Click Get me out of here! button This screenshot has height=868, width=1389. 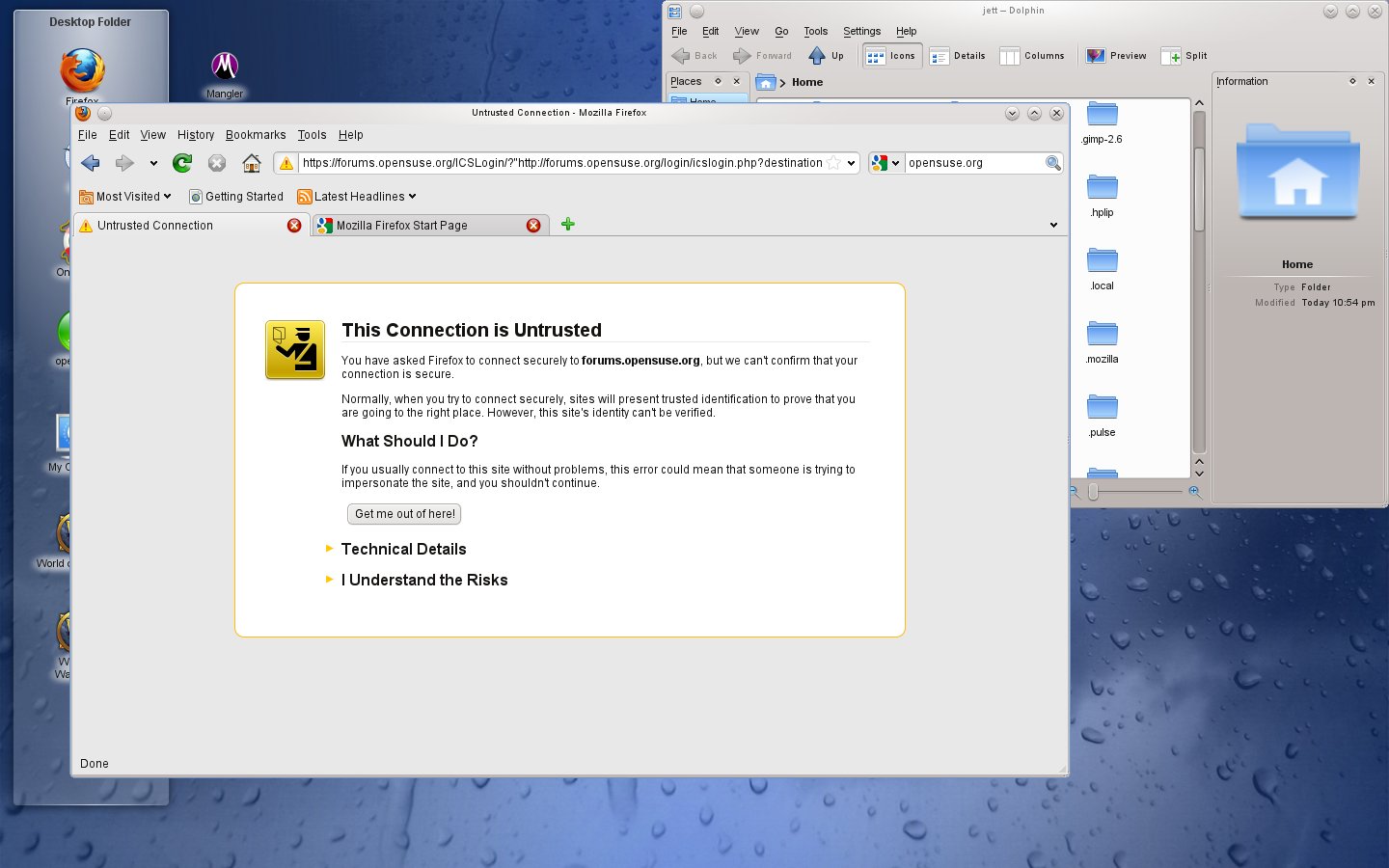click(x=404, y=514)
